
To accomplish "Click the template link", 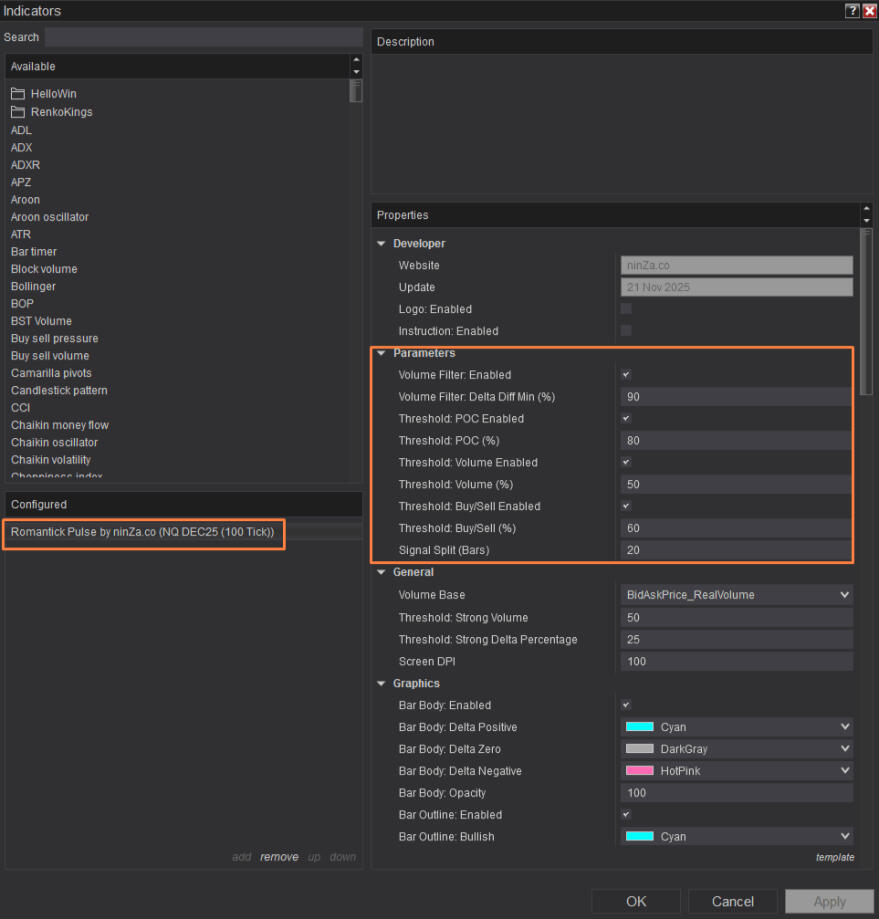I will pos(834,857).
